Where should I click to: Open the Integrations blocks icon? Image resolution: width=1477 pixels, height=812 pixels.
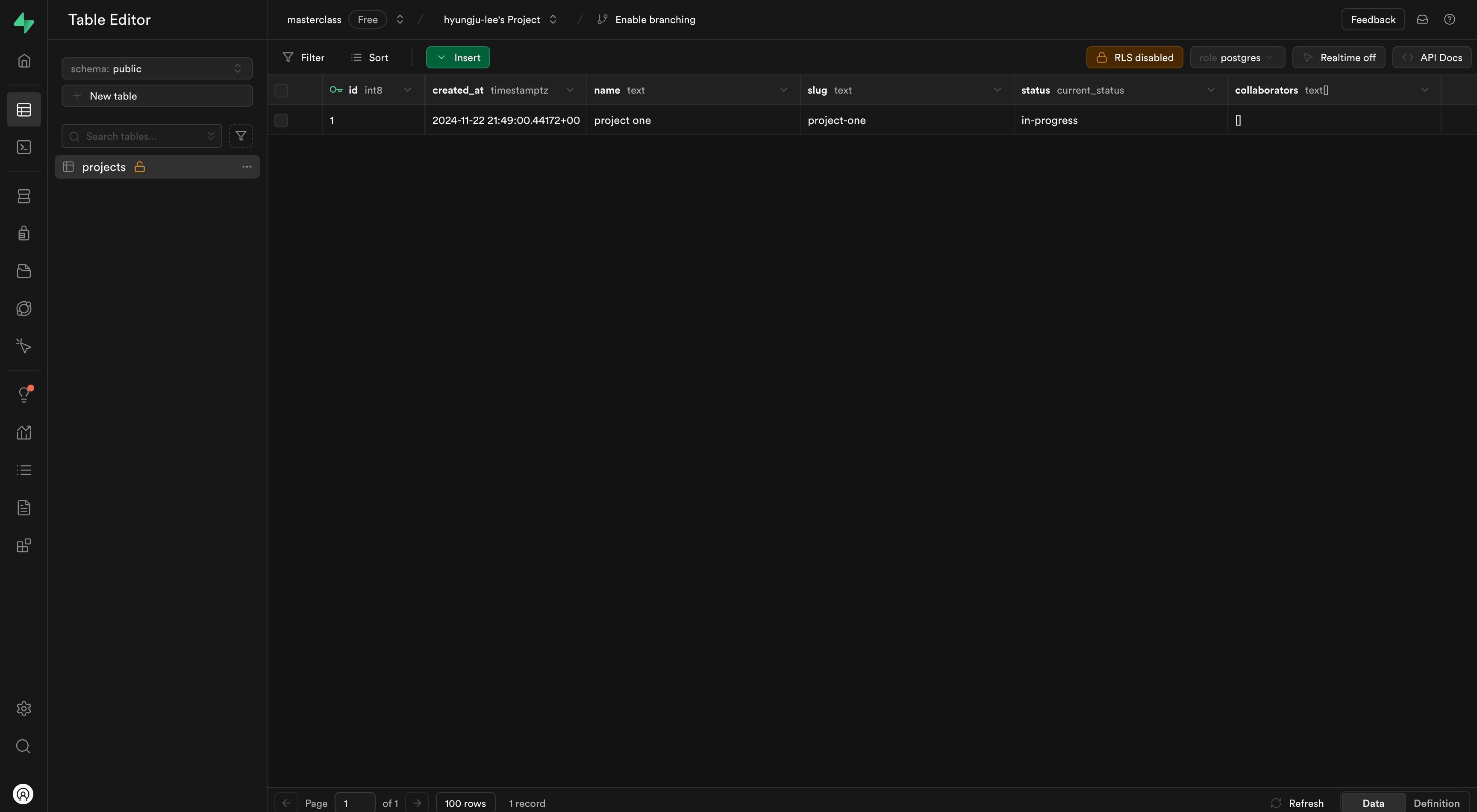[24, 545]
